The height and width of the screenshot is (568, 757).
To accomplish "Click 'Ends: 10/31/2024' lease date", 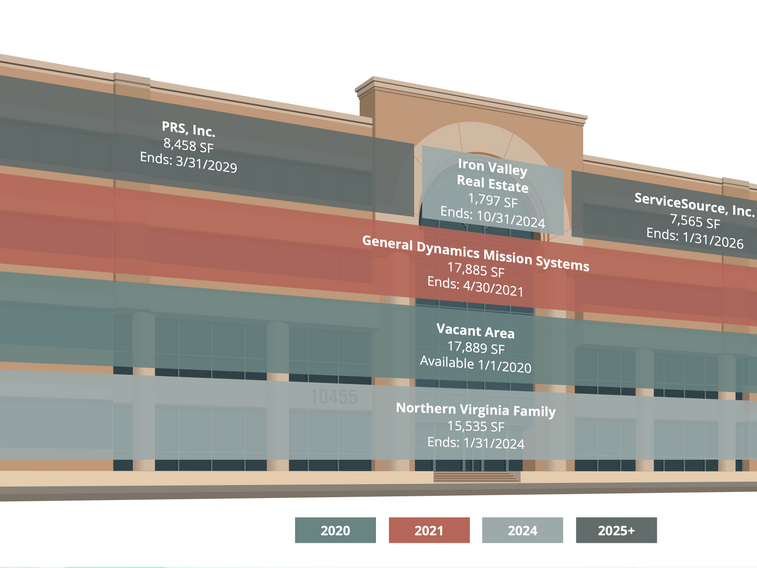I will point(492,217).
